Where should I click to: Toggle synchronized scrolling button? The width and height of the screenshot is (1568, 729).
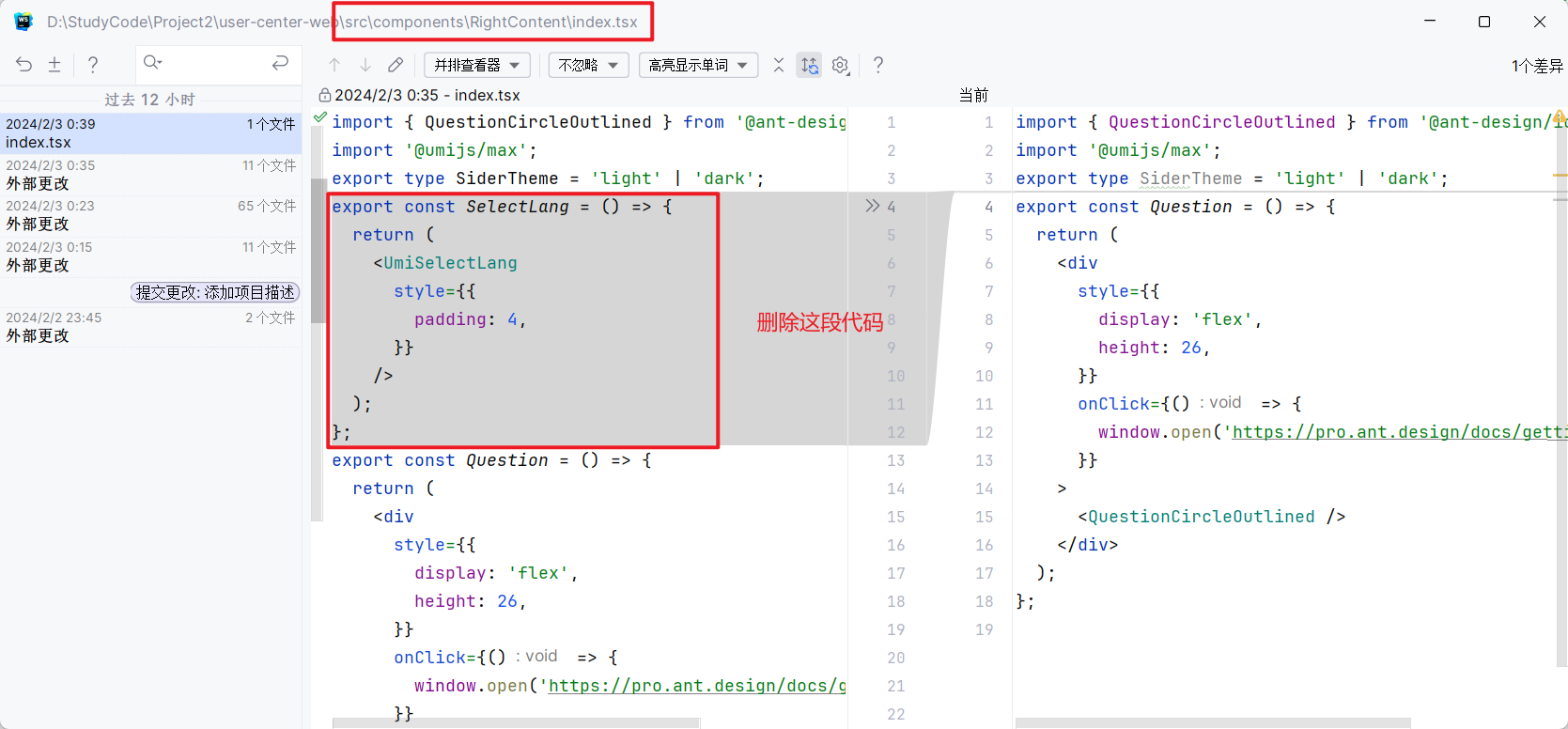click(x=809, y=65)
